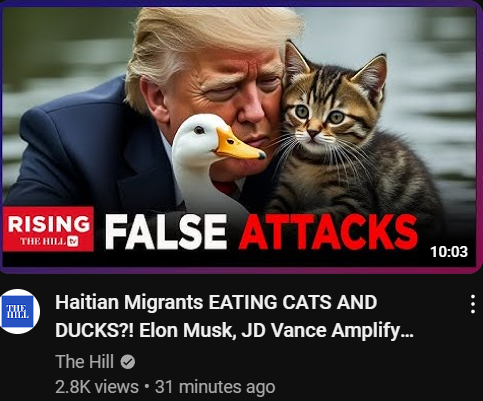Open the three-dot more actions menu

[473, 304]
